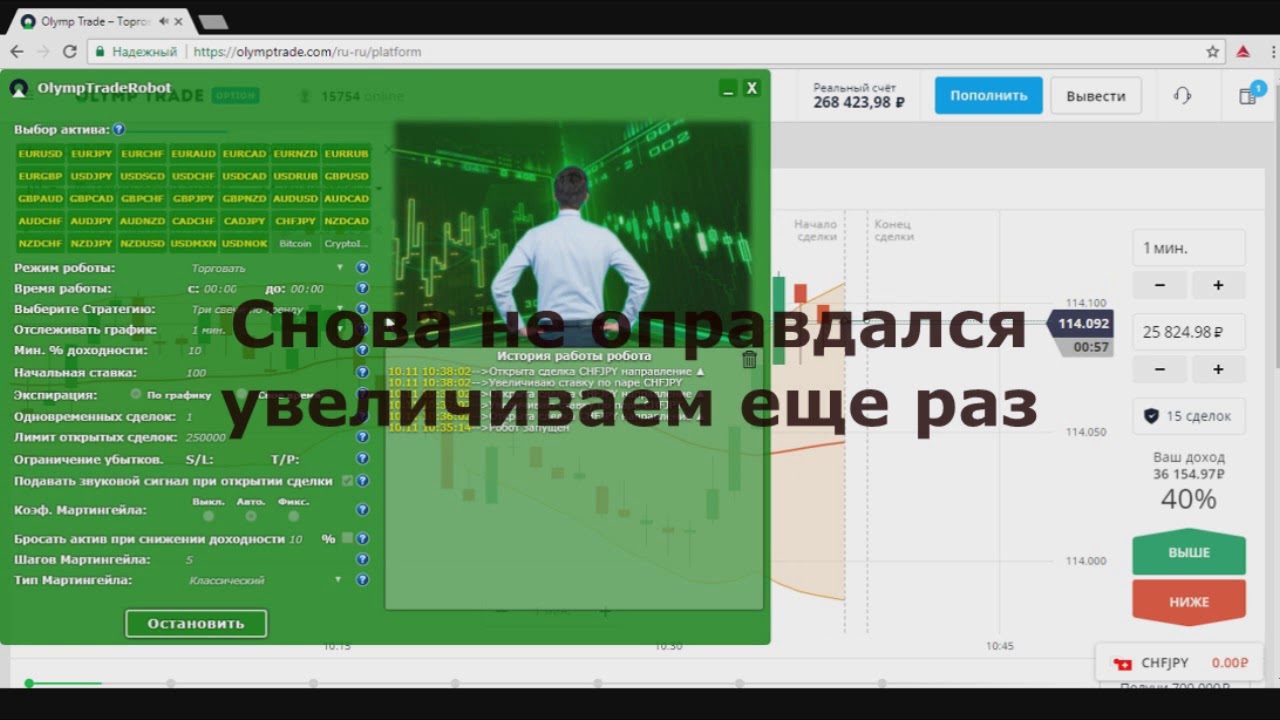
Task: Open help for Ограничение убытков
Action: click(362, 460)
